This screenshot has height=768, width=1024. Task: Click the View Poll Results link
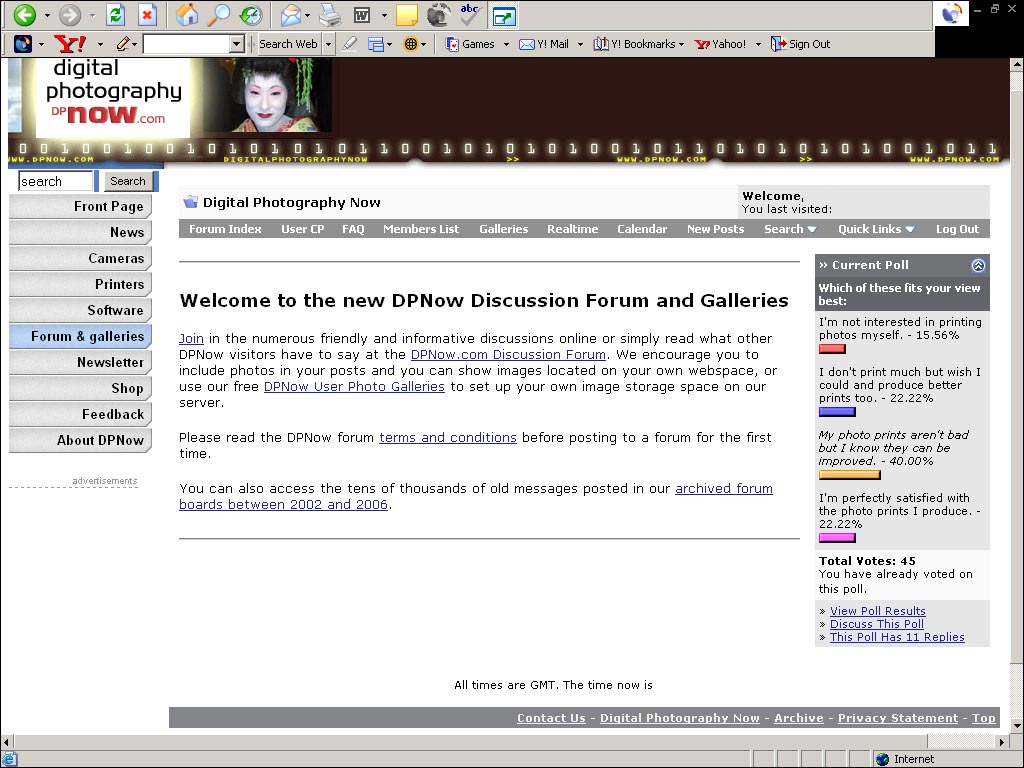coord(877,611)
